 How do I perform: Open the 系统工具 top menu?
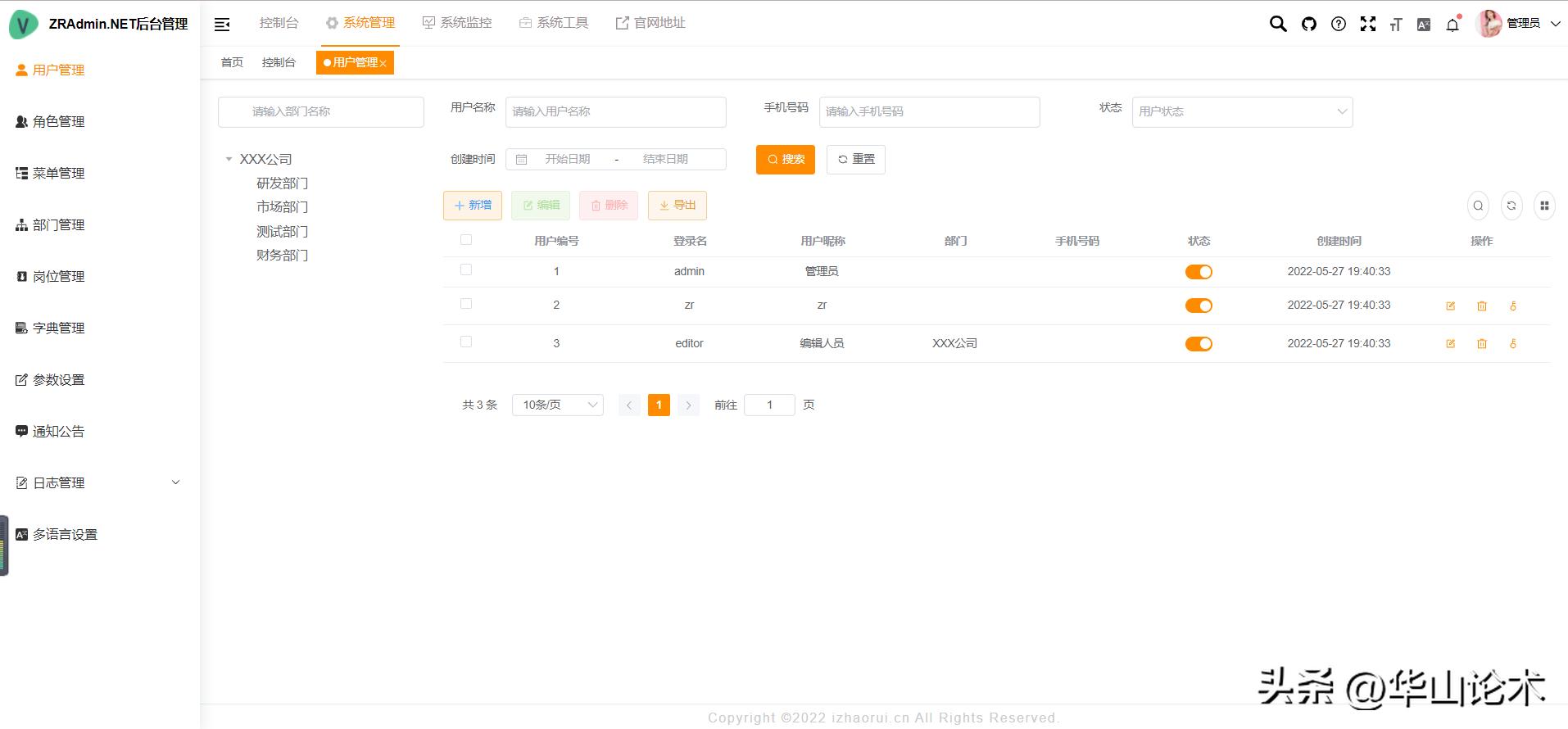click(x=554, y=23)
